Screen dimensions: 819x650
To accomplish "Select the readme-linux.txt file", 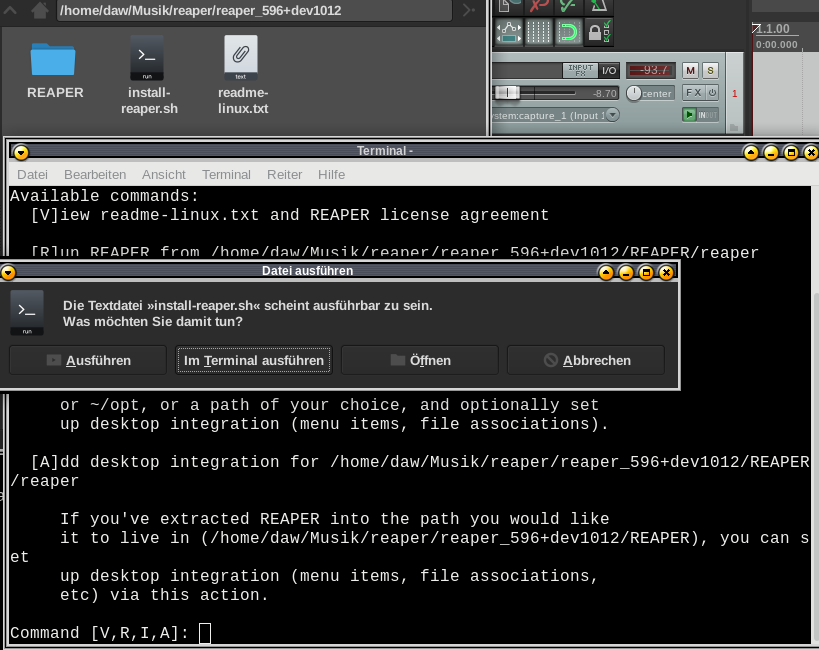I will tap(242, 76).
